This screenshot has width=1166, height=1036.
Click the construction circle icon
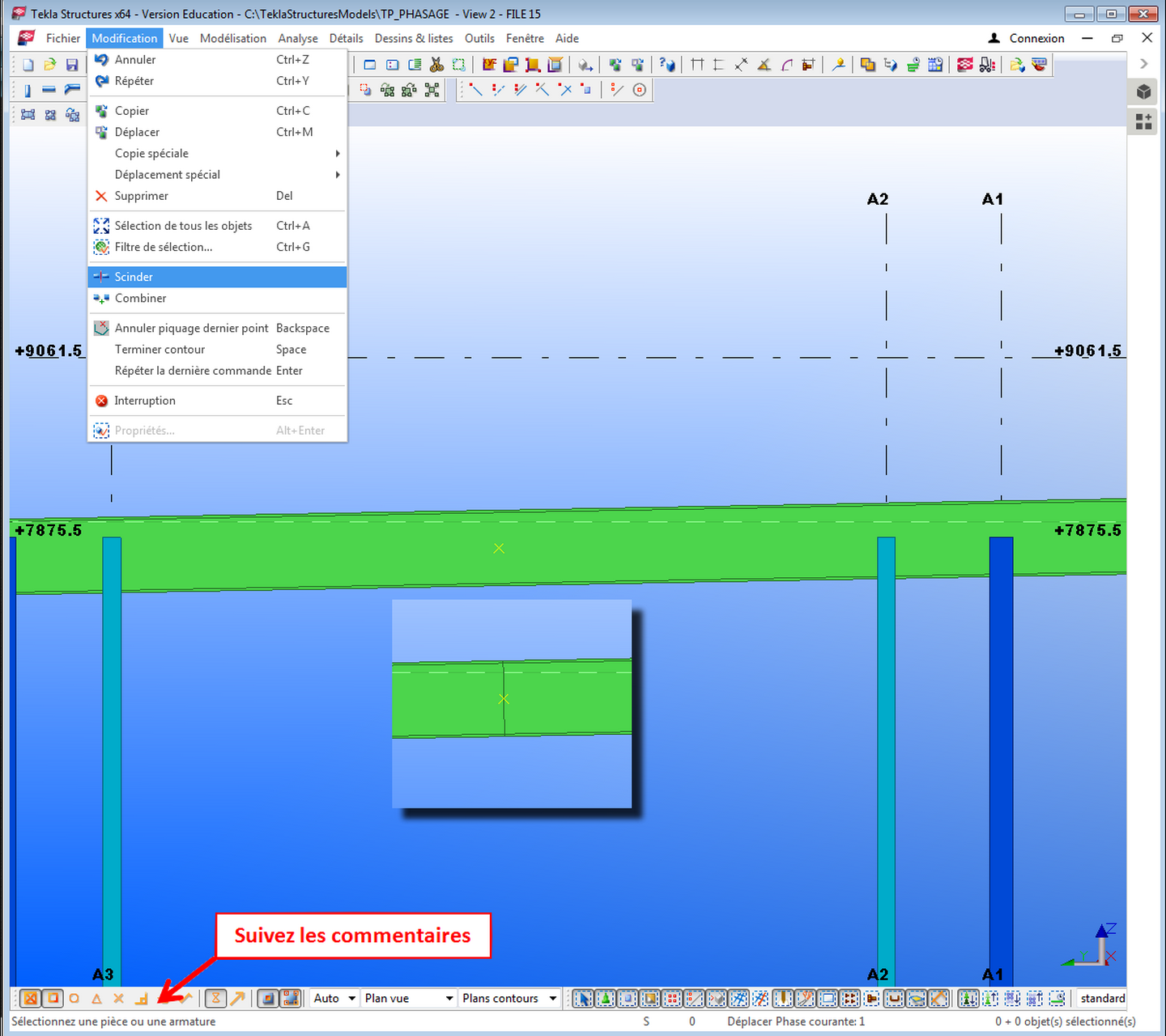640,90
